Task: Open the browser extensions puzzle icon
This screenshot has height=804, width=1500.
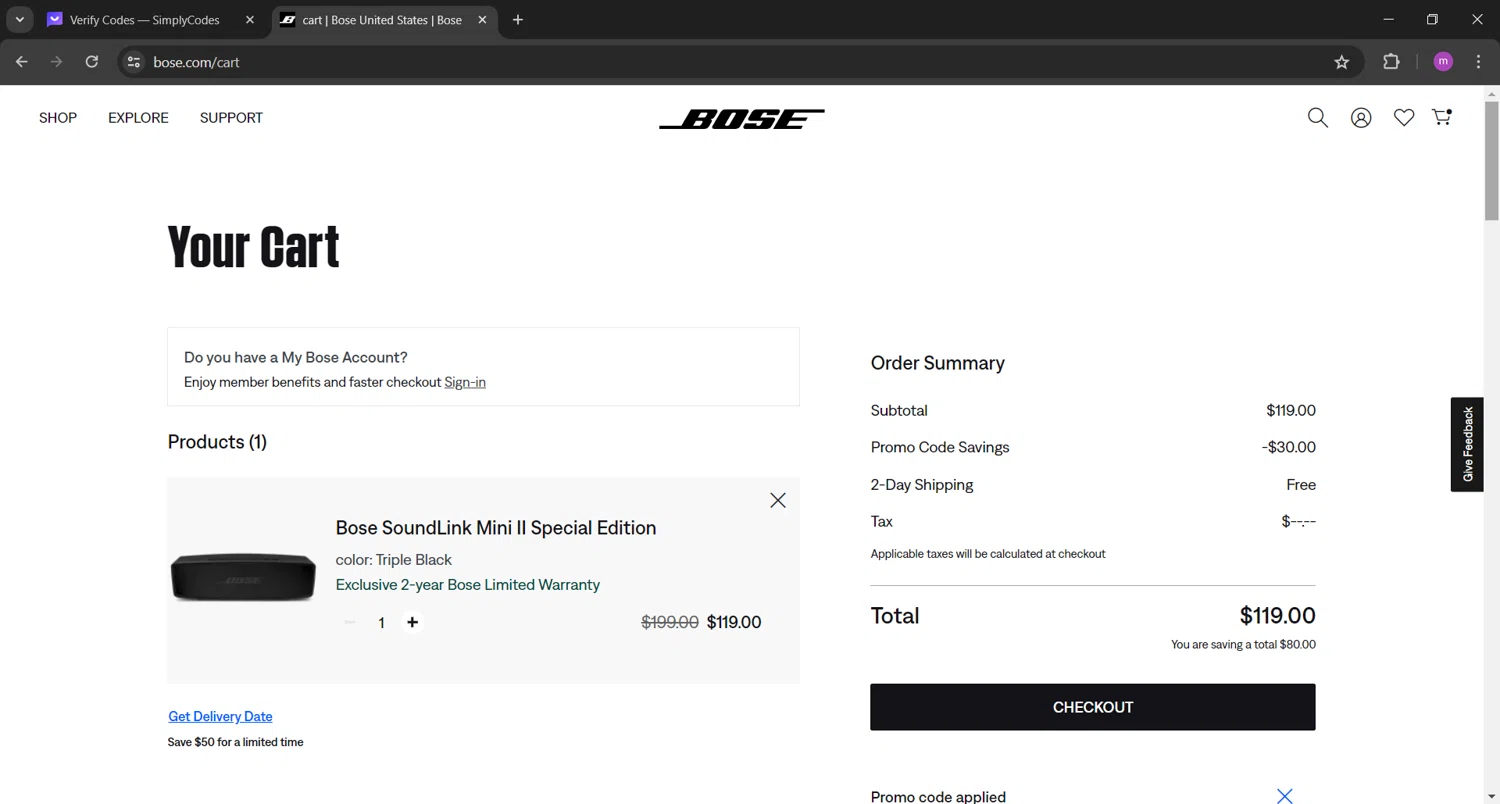Action: coord(1391,62)
